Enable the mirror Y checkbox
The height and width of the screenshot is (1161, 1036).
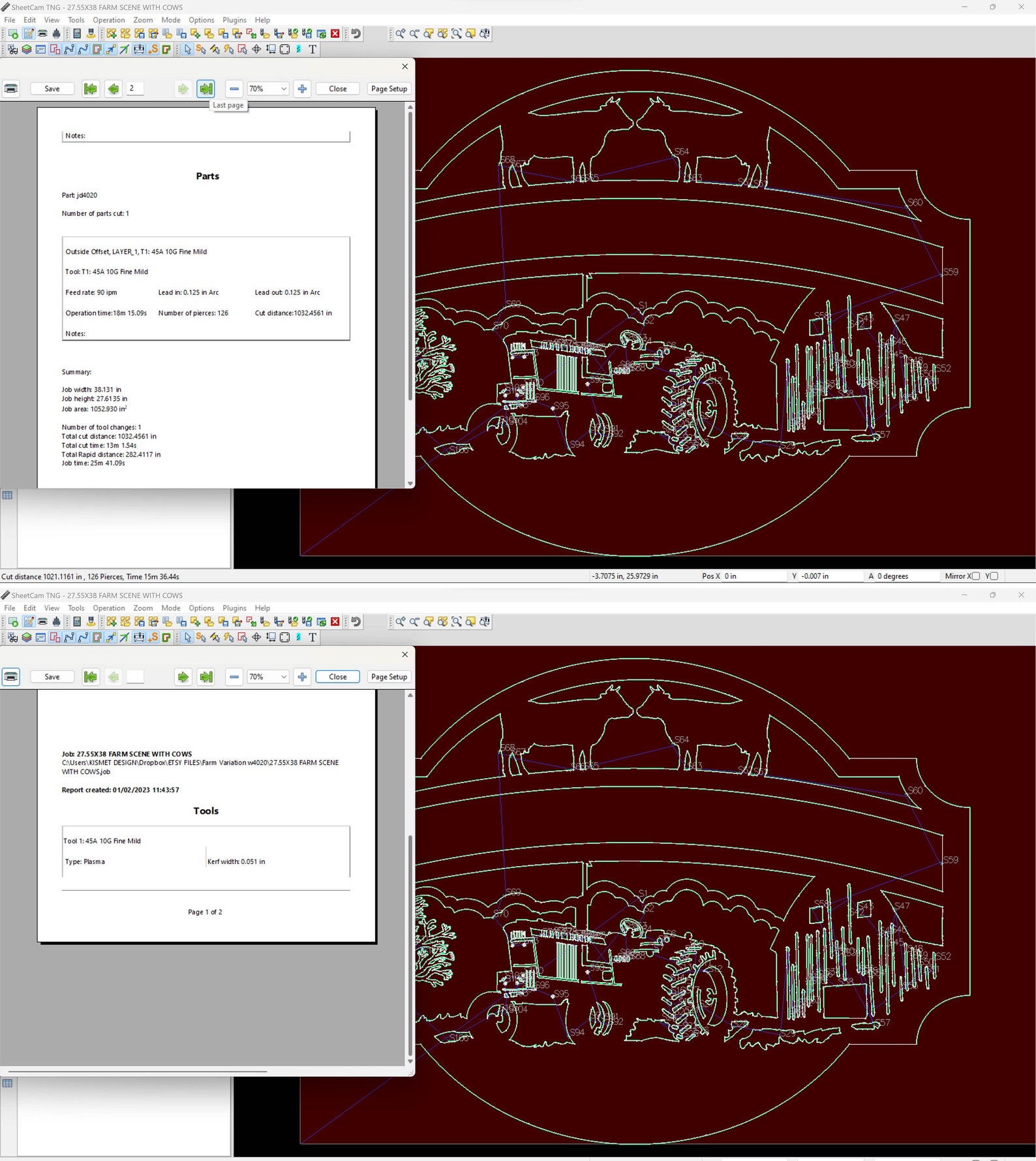tap(994, 576)
